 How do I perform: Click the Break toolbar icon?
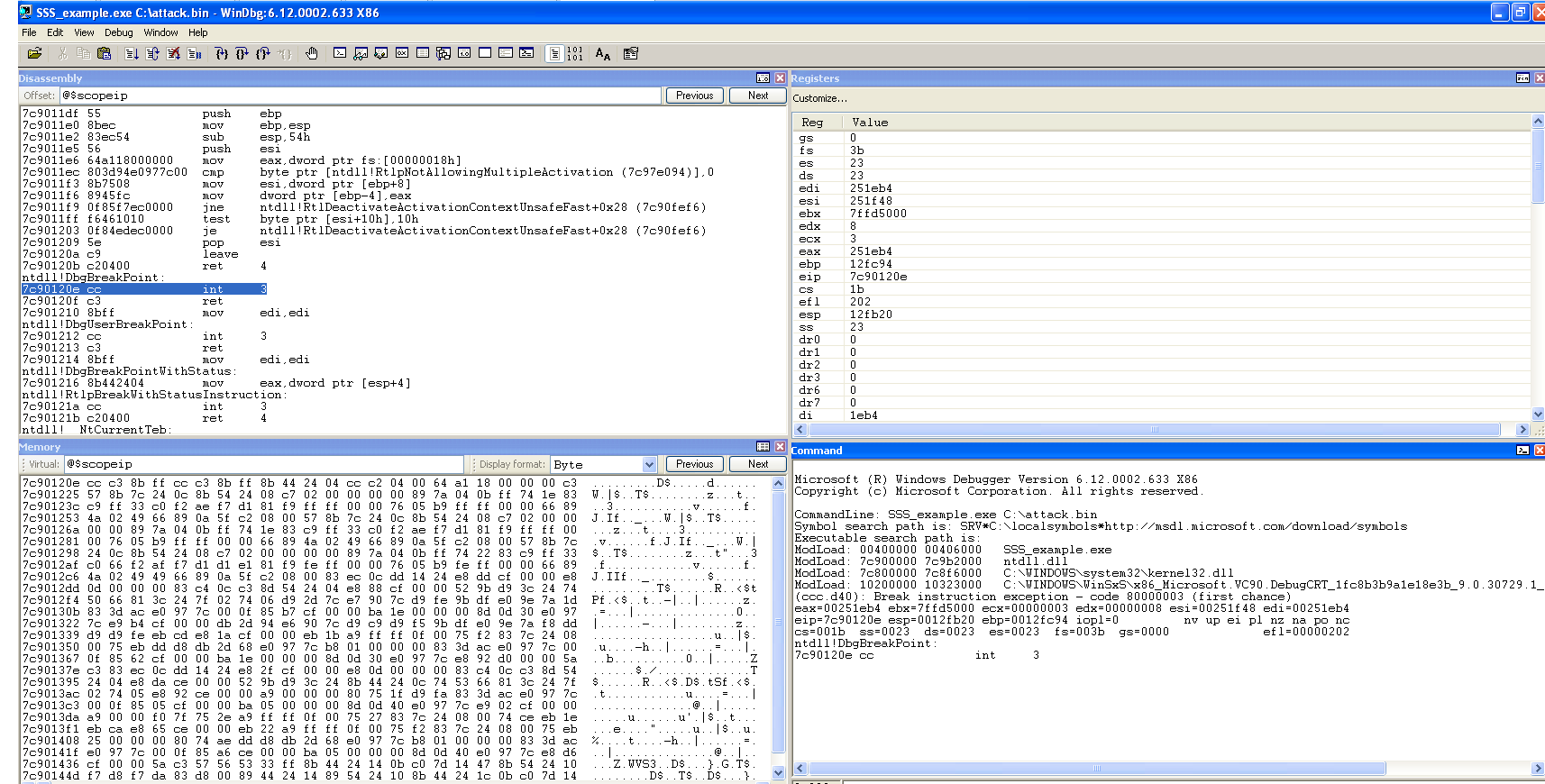pos(194,54)
